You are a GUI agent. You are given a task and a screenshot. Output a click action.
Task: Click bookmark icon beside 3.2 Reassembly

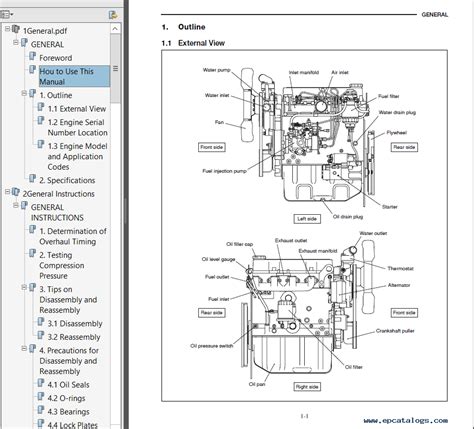tap(41, 335)
